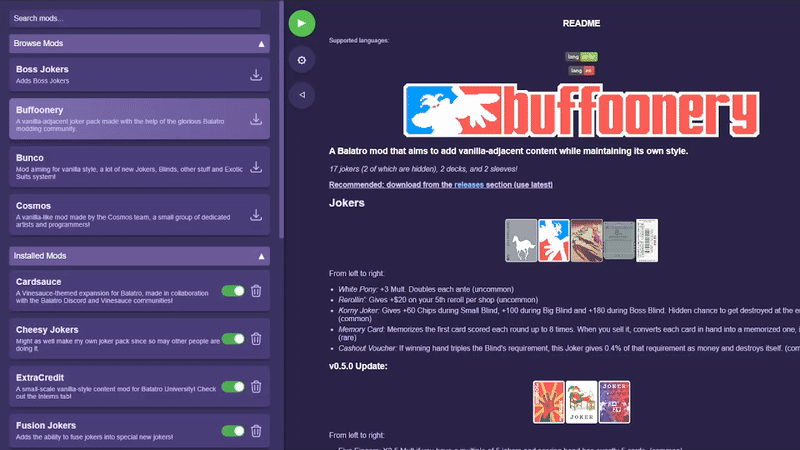Switch off the Fusion Jokers toggle
The image size is (800, 450).
pos(233,431)
